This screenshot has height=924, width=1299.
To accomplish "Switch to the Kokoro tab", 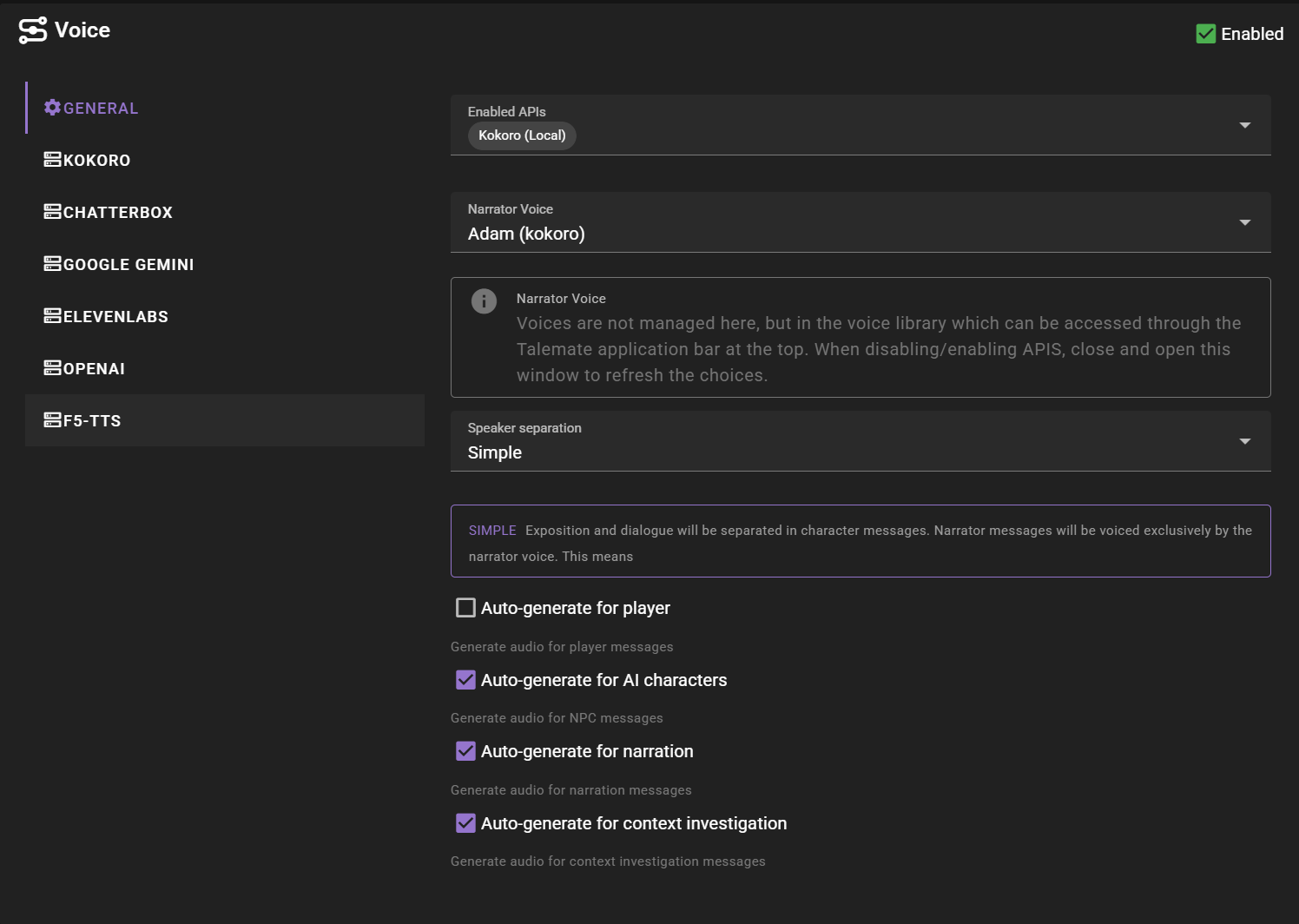I will (x=225, y=160).
